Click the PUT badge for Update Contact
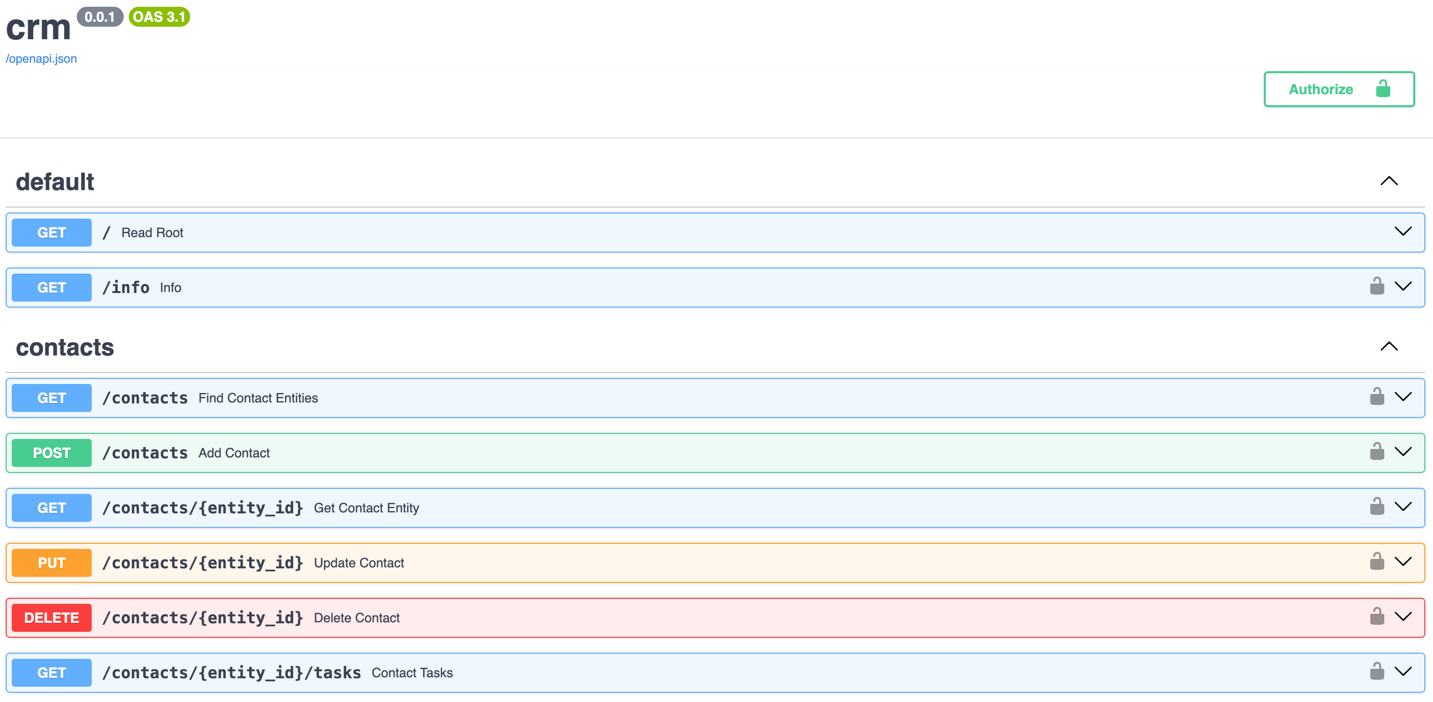 52,562
